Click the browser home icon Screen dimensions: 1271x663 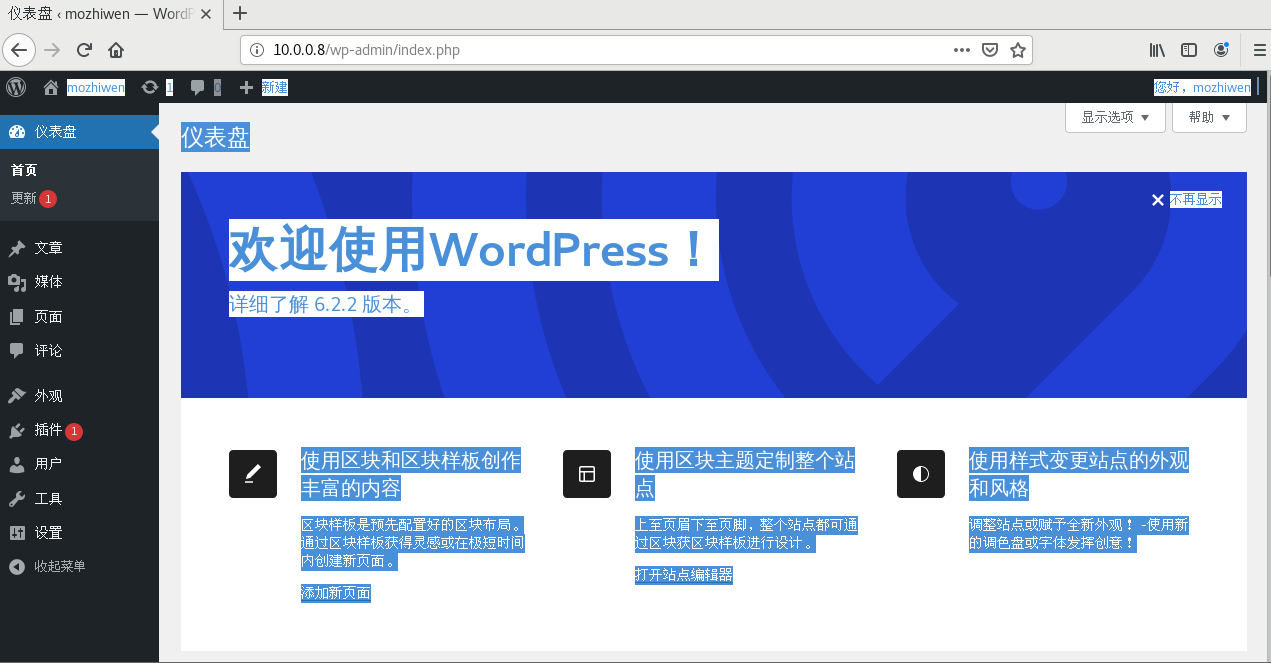[x=116, y=50]
